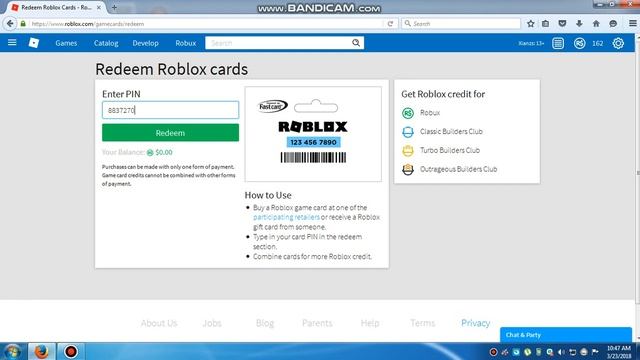Click the Roblox gift card sample image
The width and height of the screenshot is (640, 360).
coord(313,134)
